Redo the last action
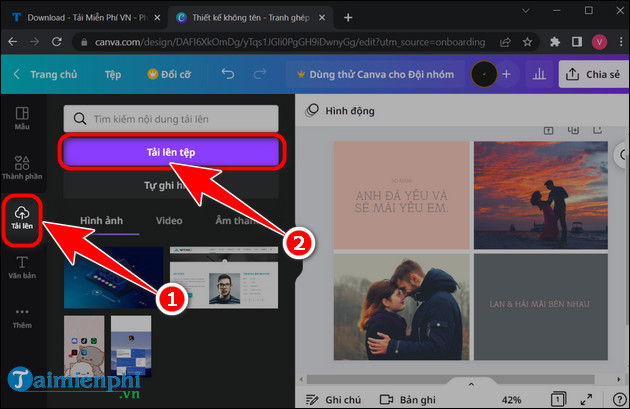Screen dimensions: 630x409 260,74
